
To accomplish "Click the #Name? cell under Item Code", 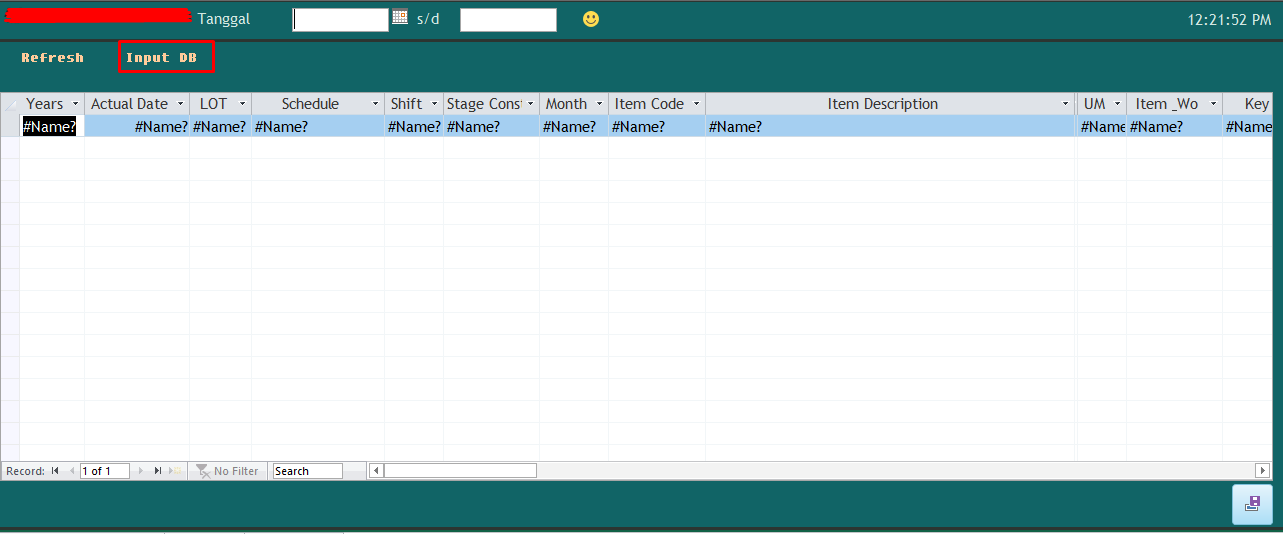I will tap(657, 126).
